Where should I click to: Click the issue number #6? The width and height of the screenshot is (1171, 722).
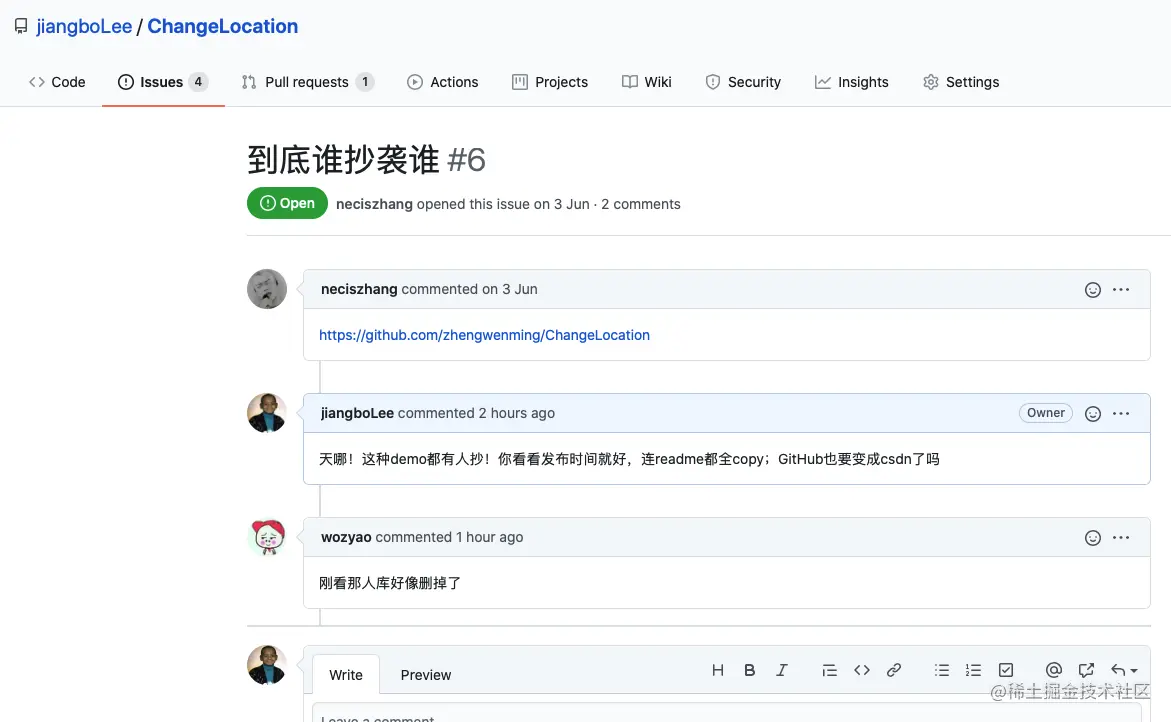466,160
